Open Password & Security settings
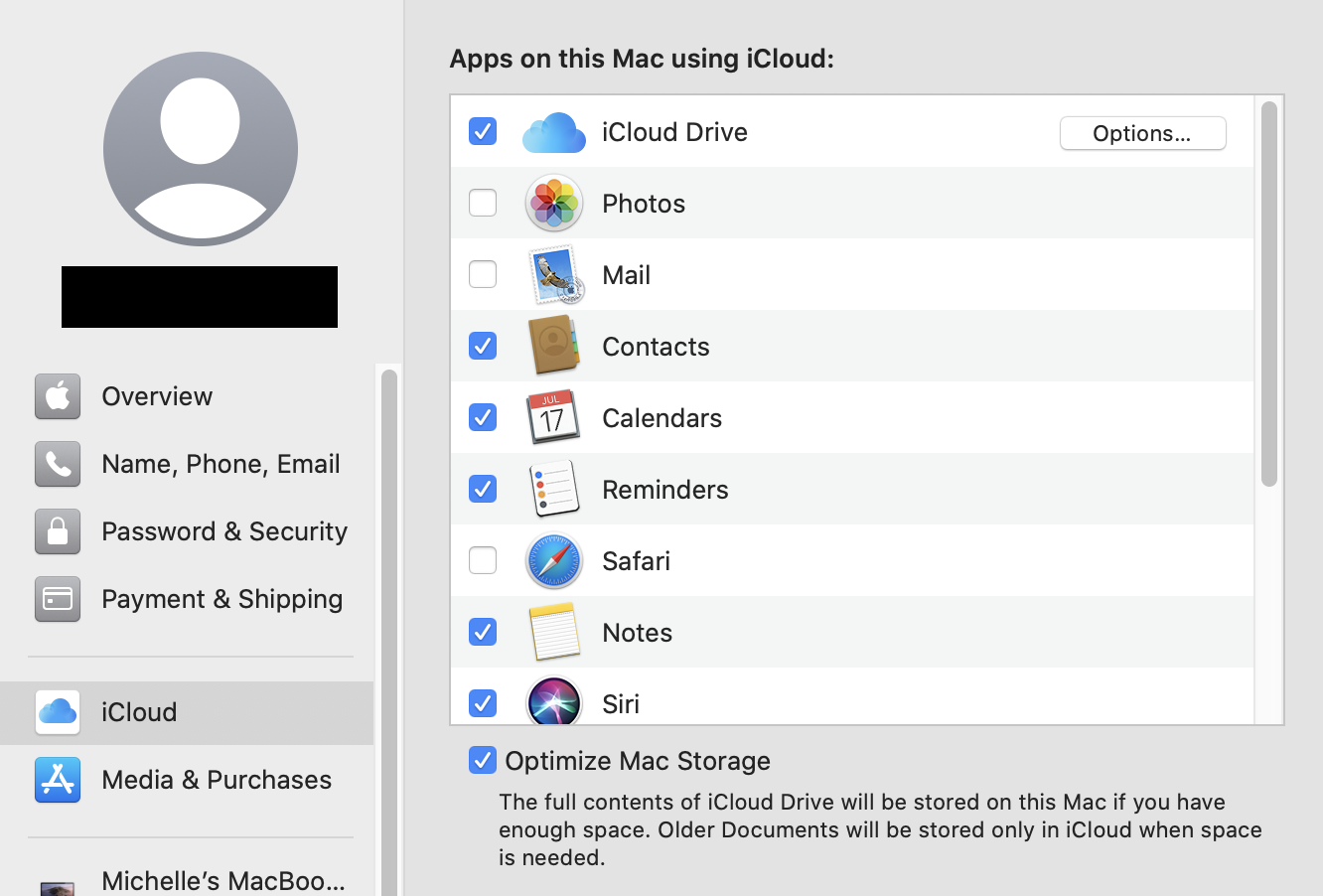Image resolution: width=1323 pixels, height=896 pixels. pos(187,531)
